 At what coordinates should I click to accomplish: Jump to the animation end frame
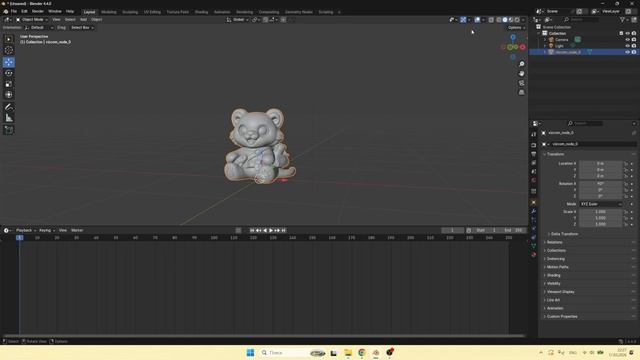284,231
